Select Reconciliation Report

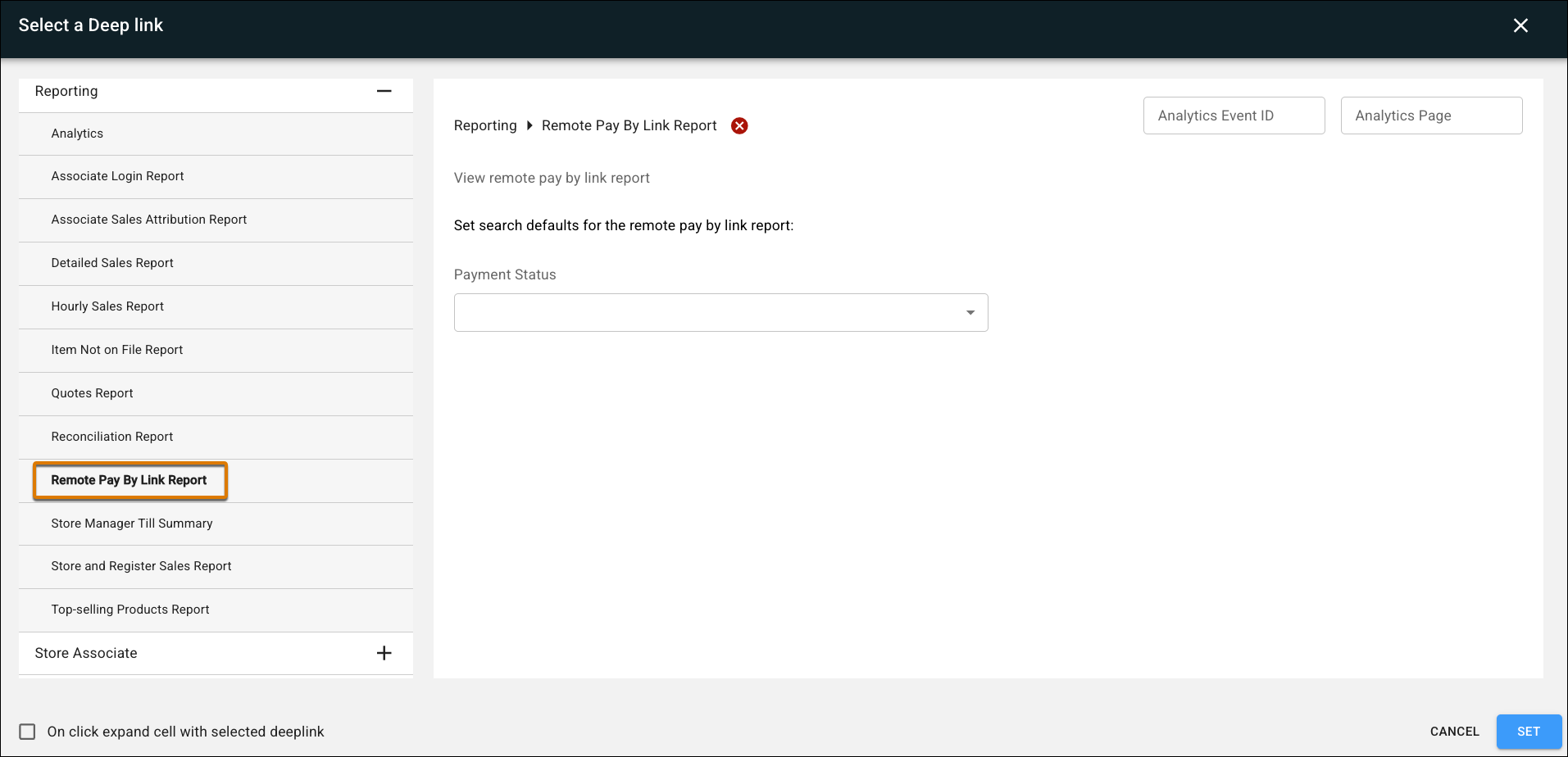(x=216, y=437)
